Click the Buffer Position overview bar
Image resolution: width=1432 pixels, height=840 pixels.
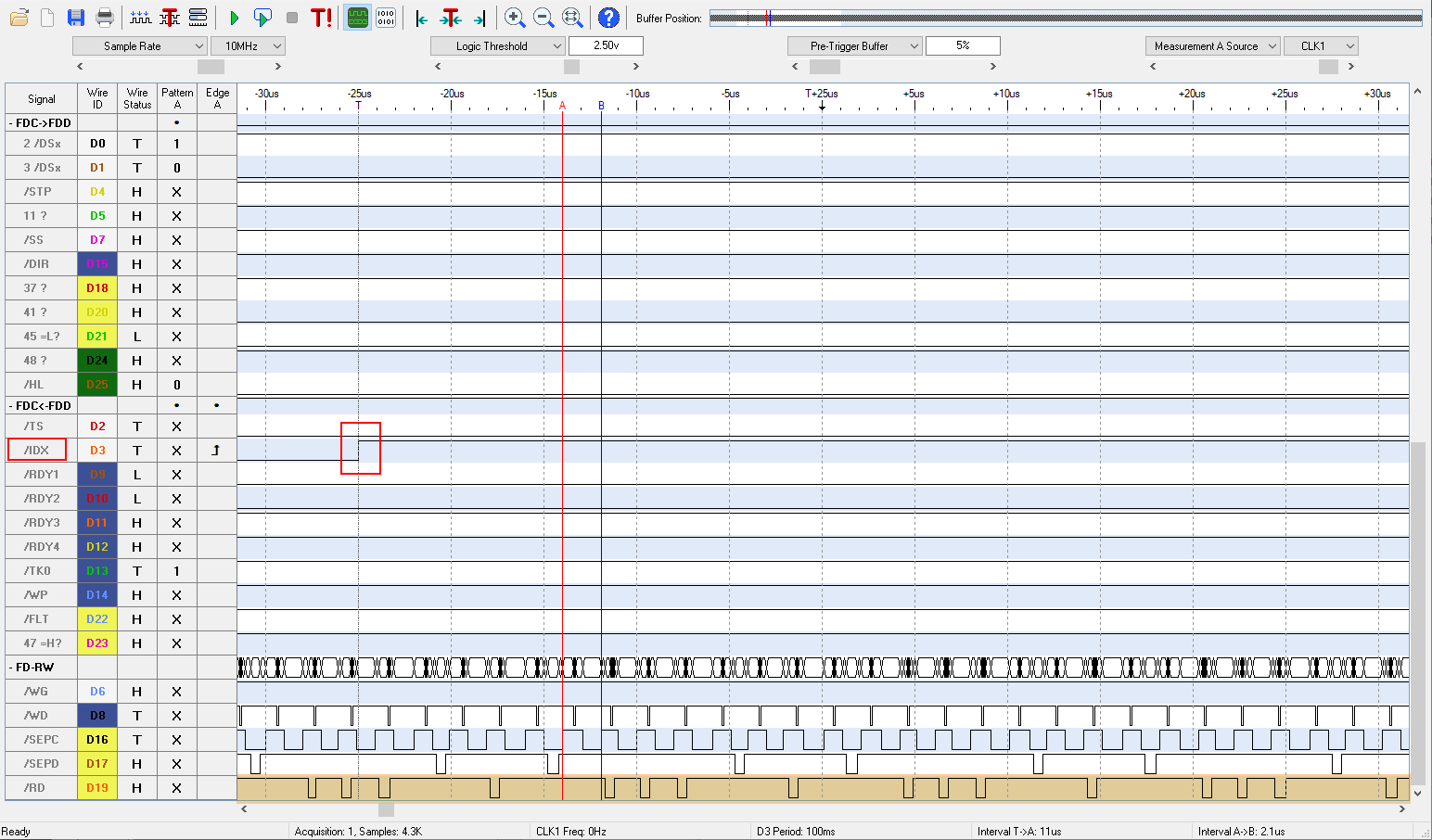tap(1066, 18)
